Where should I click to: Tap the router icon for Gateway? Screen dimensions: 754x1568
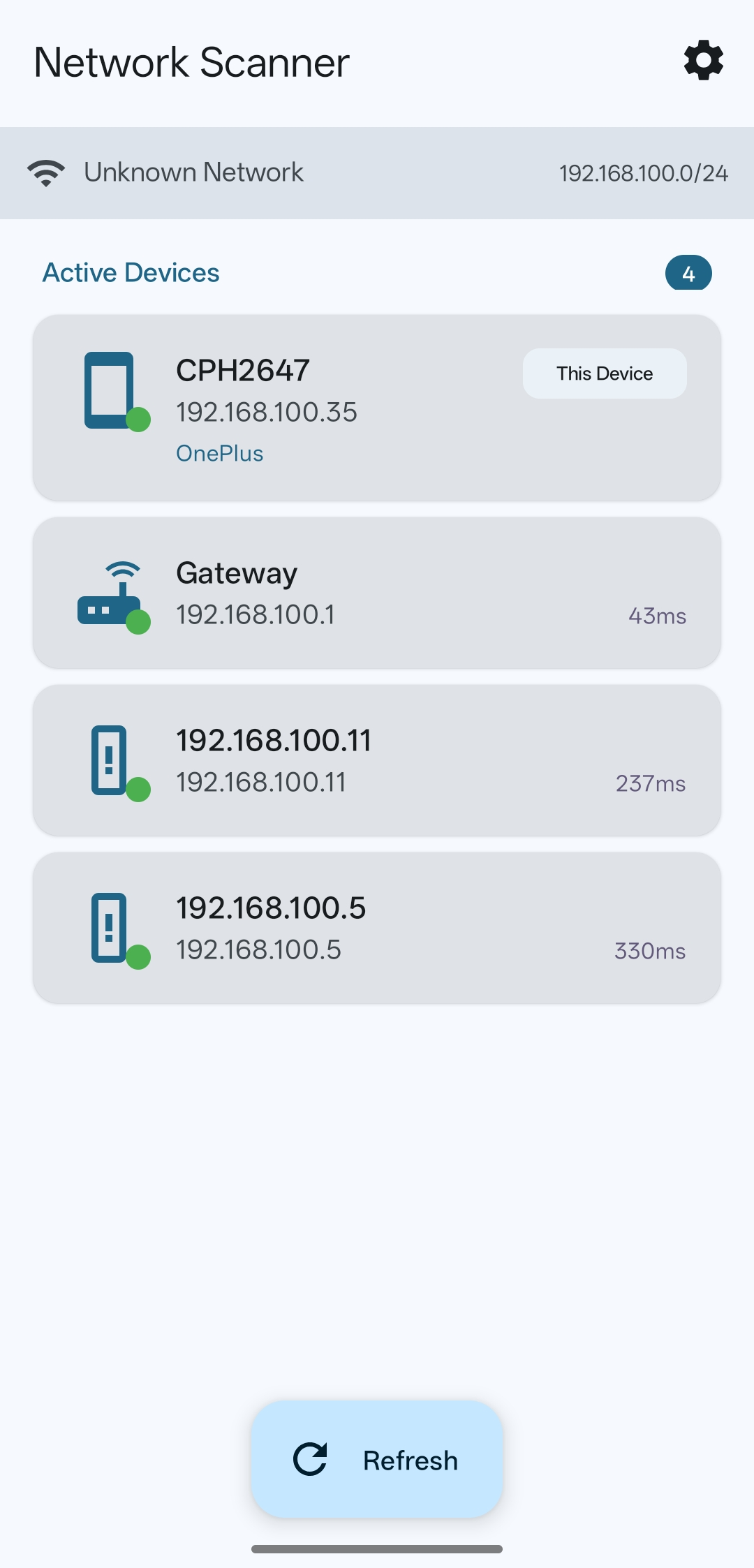pos(110,595)
